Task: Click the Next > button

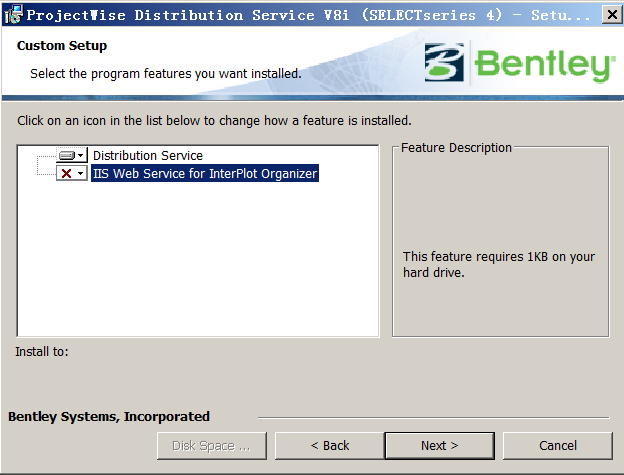Action: [x=440, y=446]
